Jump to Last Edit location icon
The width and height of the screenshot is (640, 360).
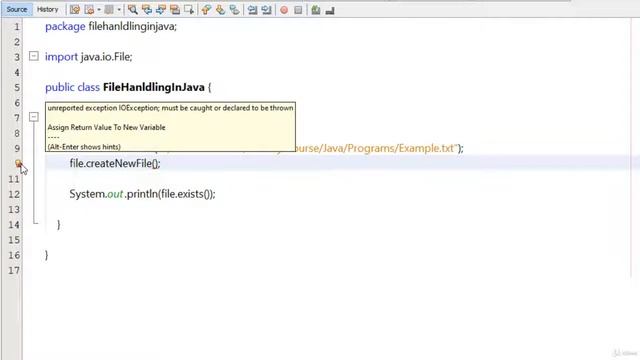(x=75, y=10)
